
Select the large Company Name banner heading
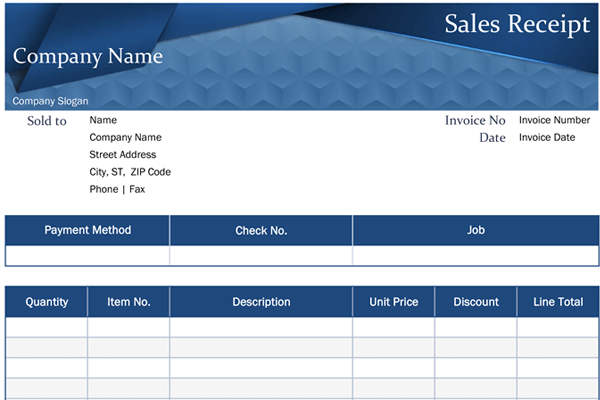coord(88,56)
